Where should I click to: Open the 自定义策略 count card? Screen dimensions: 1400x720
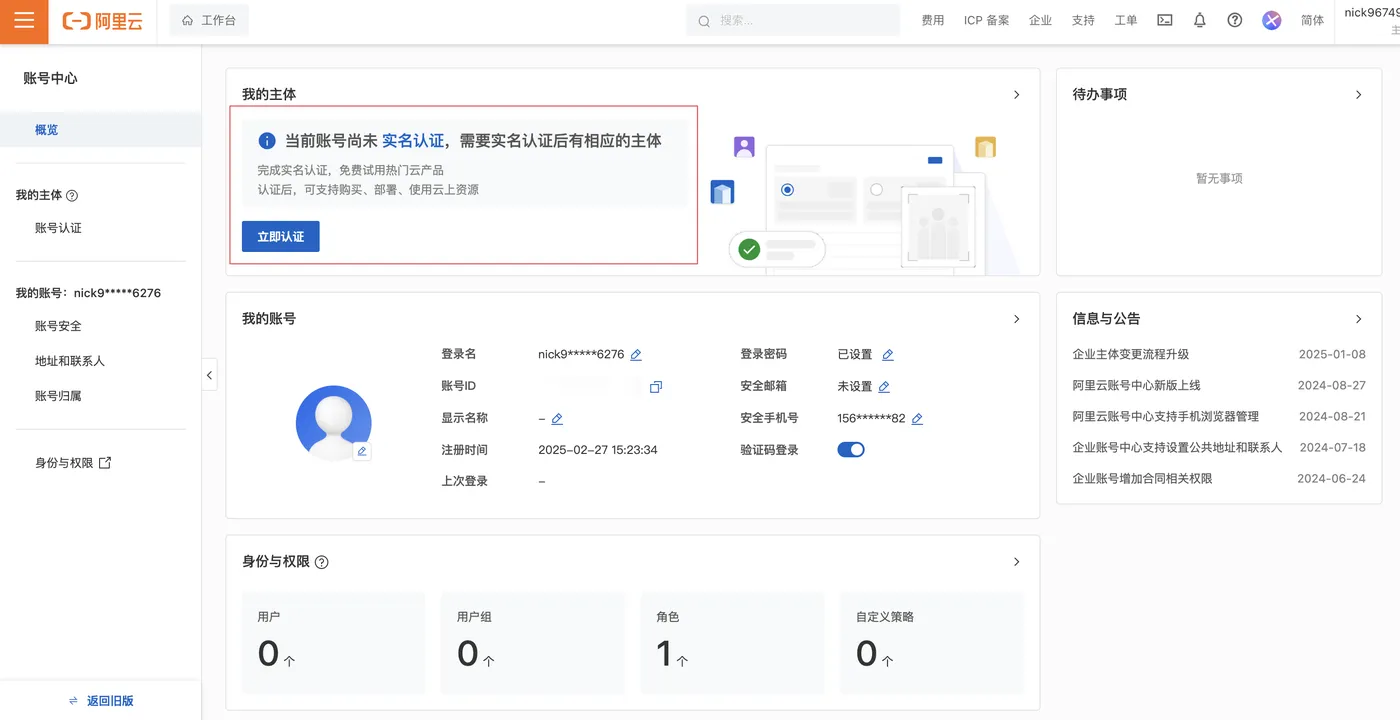point(932,643)
